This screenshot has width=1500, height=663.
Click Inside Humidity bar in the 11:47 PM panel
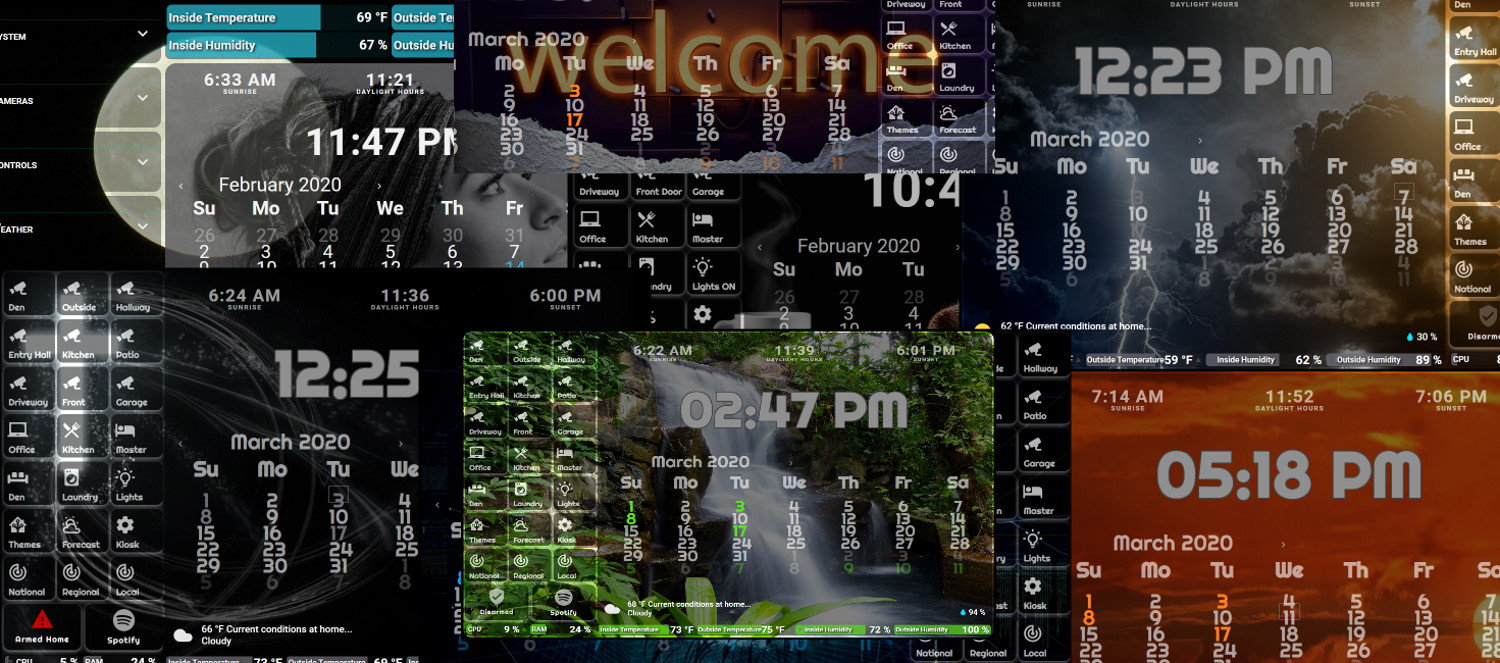pyautogui.click(x=277, y=45)
